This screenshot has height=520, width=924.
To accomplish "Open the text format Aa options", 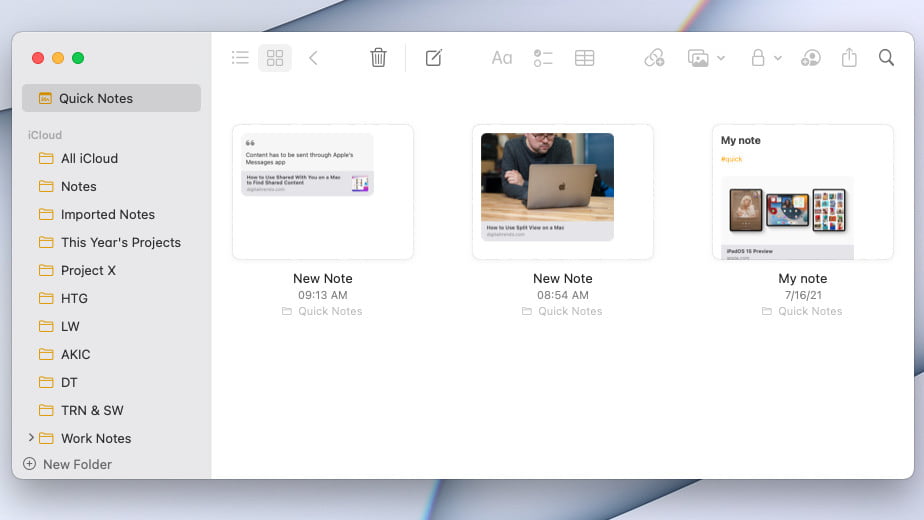I will click(x=501, y=58).
